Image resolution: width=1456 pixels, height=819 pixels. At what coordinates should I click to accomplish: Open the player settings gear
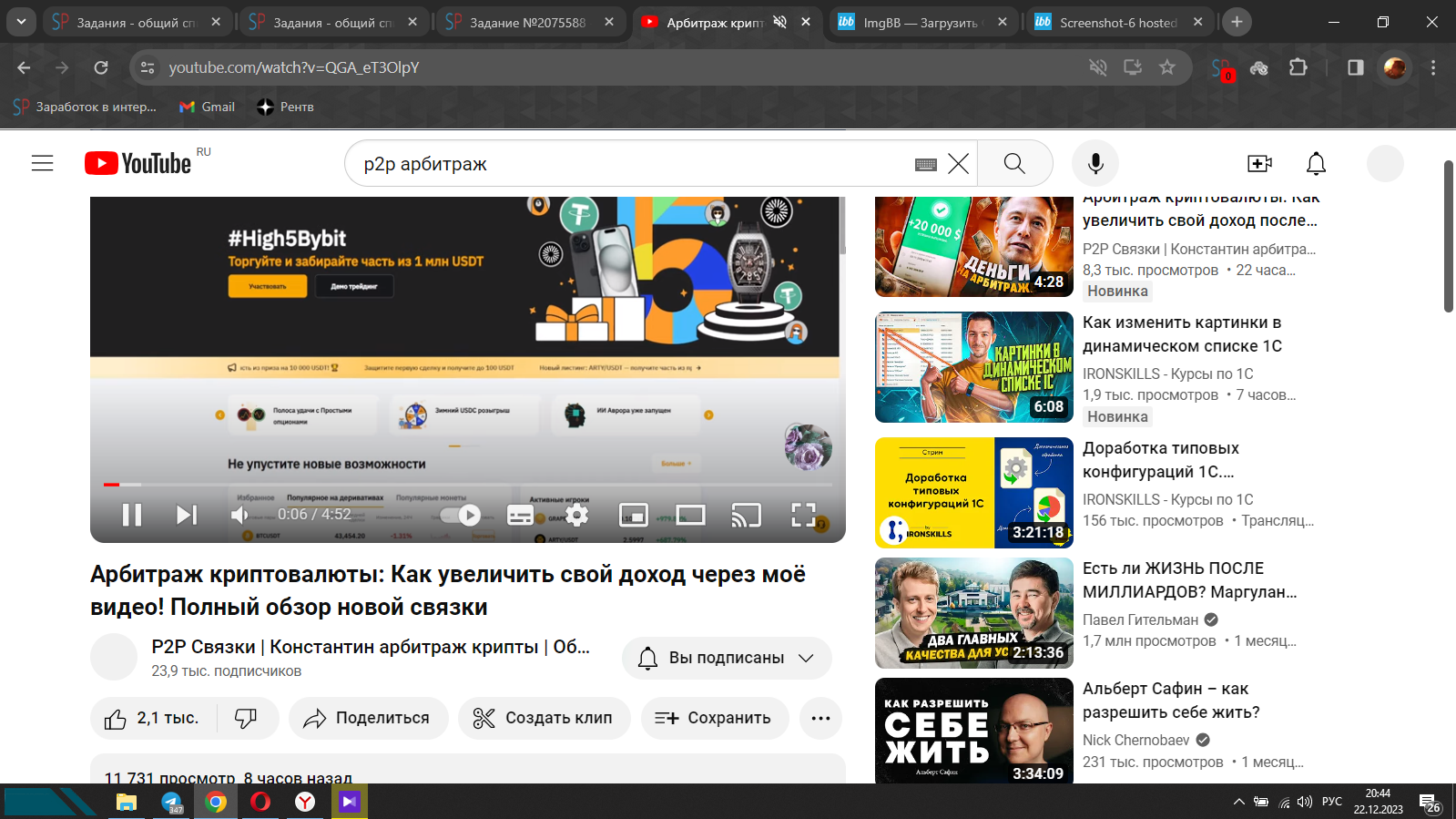click(x=576, y=516)
